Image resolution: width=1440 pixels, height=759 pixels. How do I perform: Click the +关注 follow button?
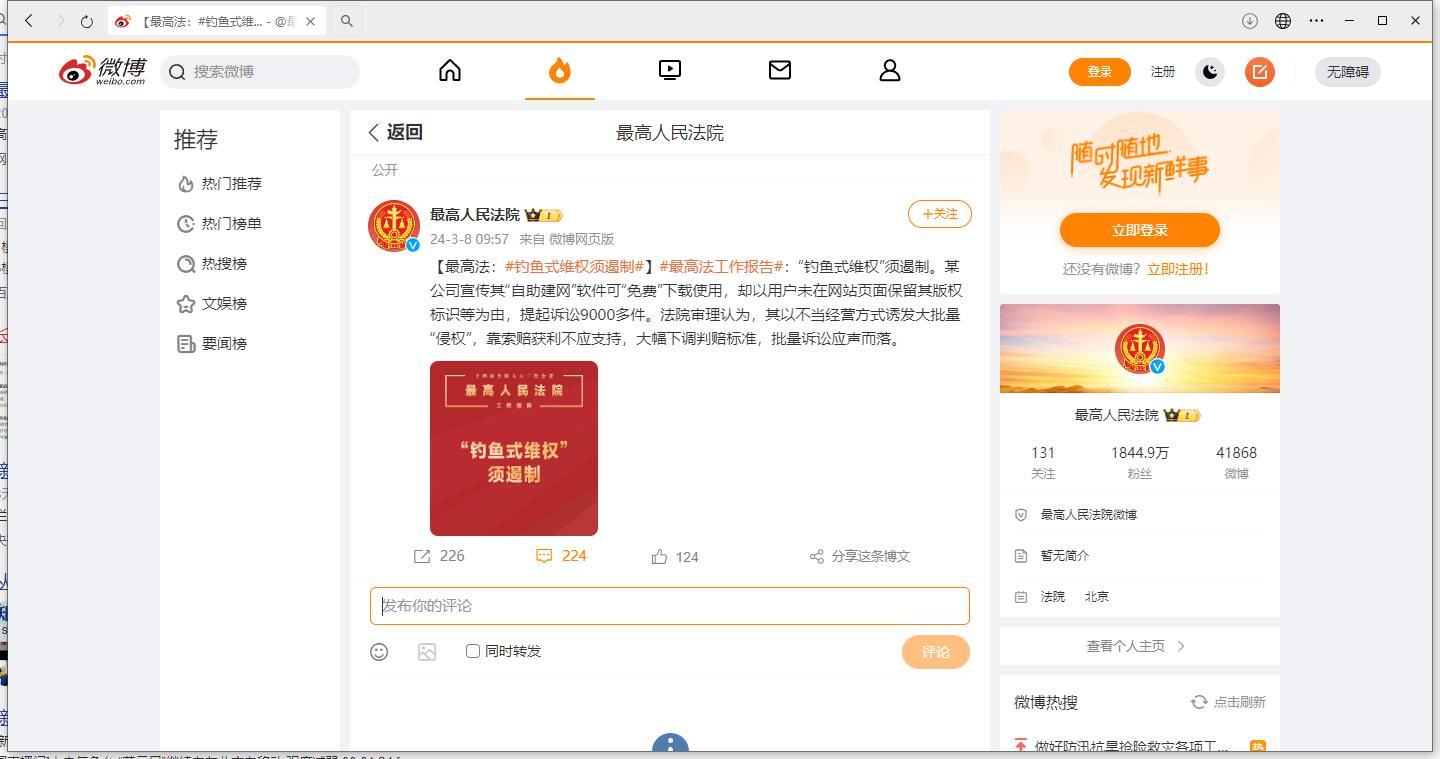(939, 214)
